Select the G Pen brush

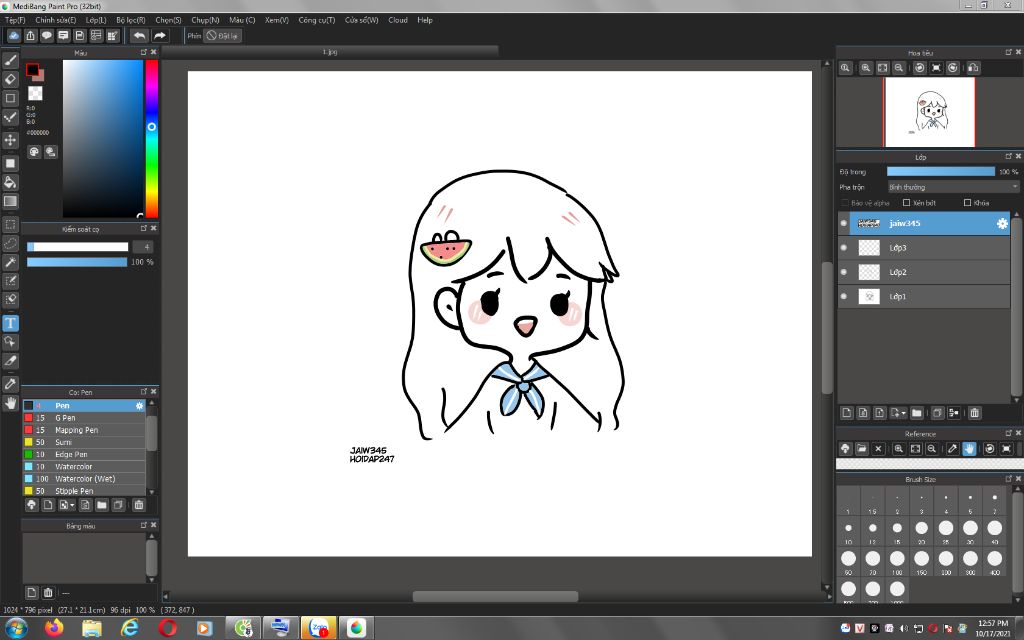(x=84, y=418)
